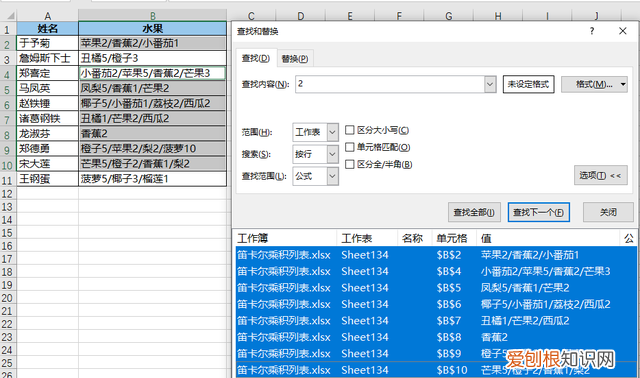Viewport: 640px width, 378px height.
Task: Click cell containing 龙淑芬
Action: 47,134
